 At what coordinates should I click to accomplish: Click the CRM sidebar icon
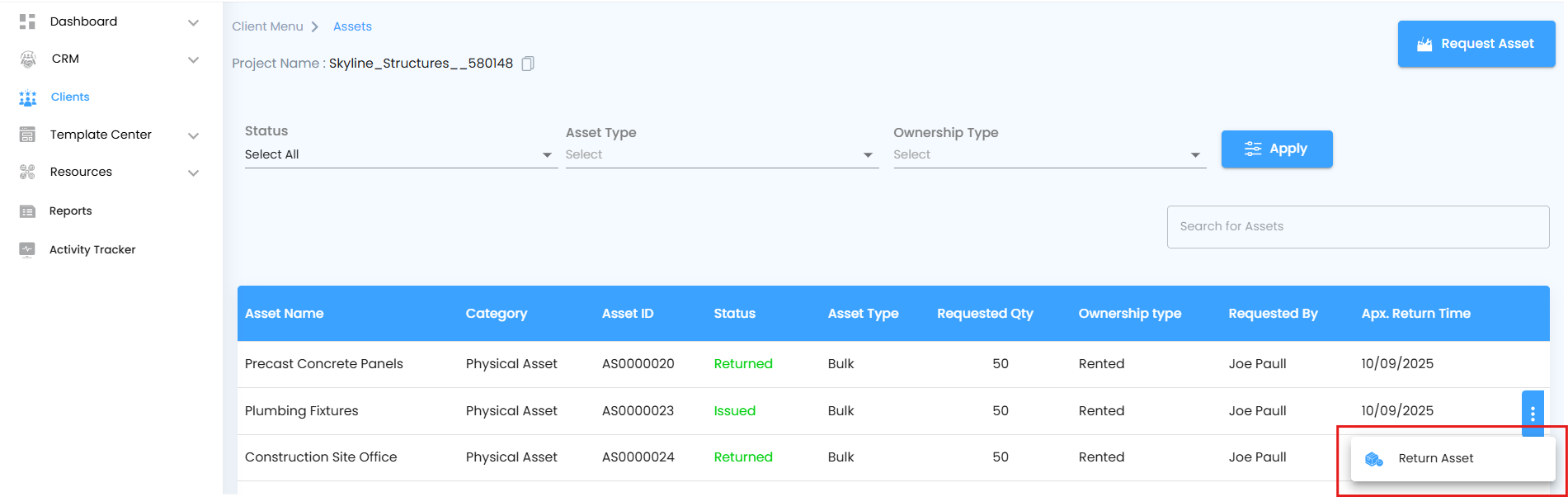(28, 59)
